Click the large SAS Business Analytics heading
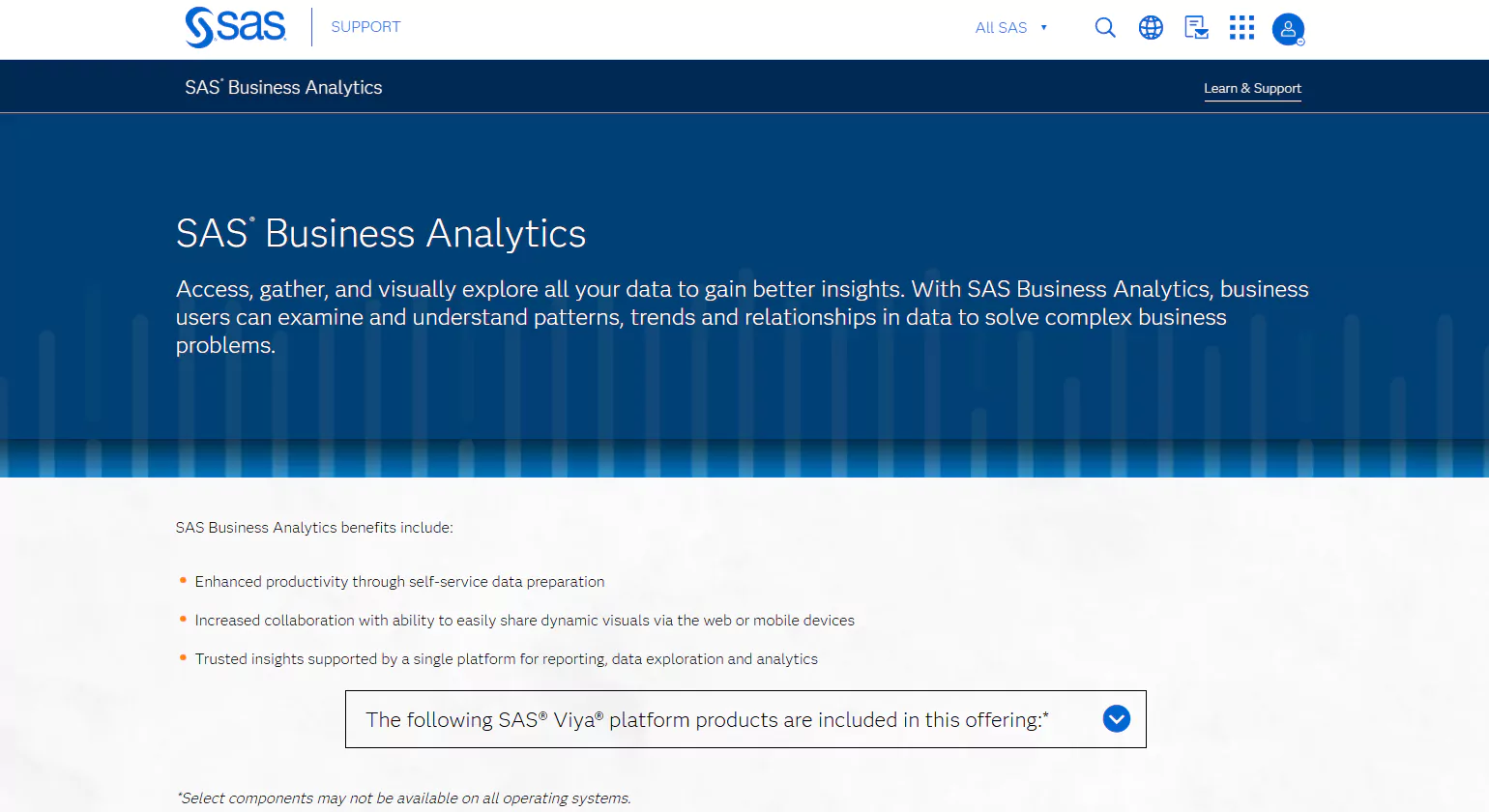This screenshot has height=812, width=1489. point(381,234)
